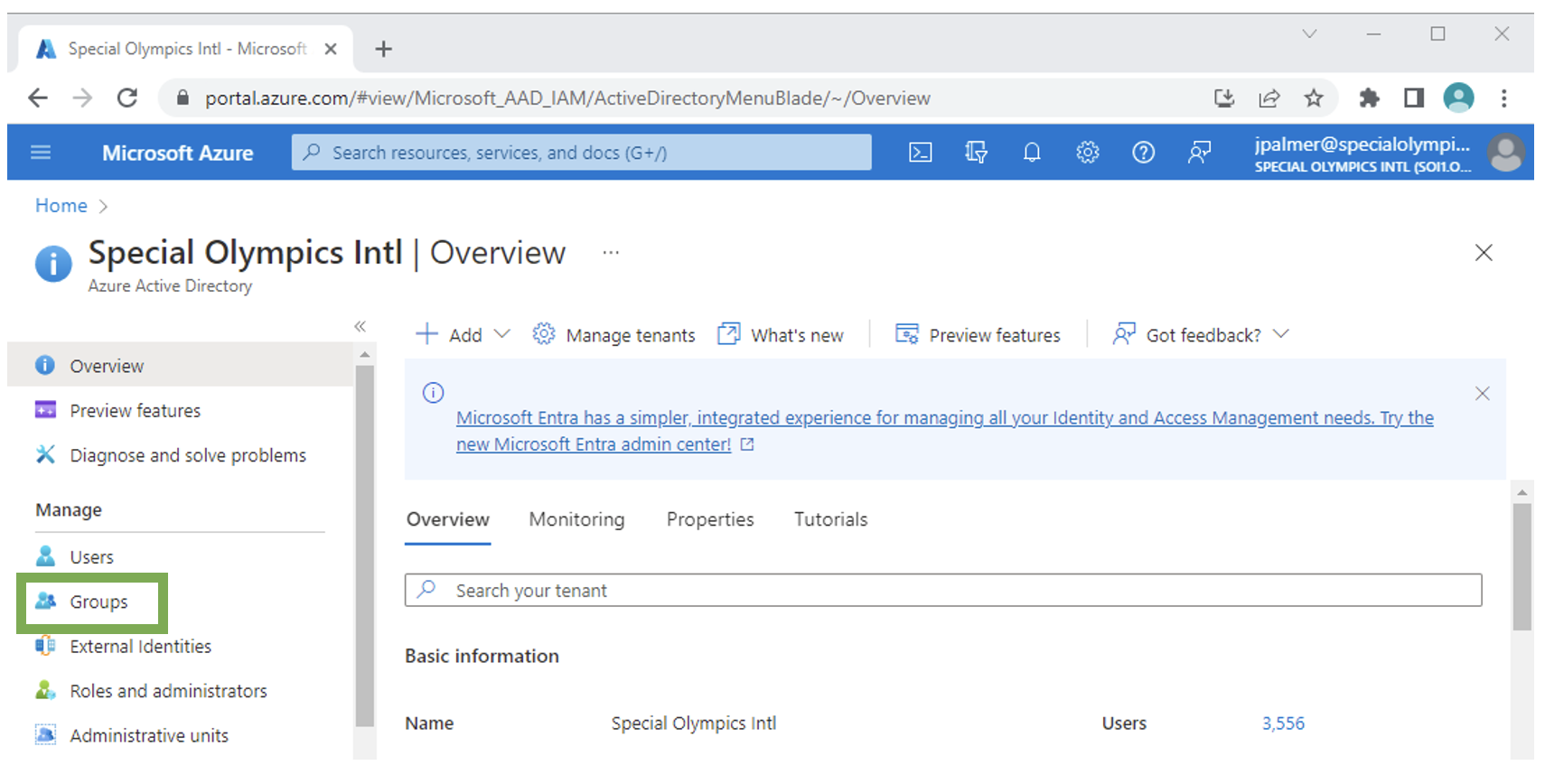The height and width of the screenshot is (784, 1545).
Task: Click the top bar feedback icon
Action: (x=1199, y=153)
